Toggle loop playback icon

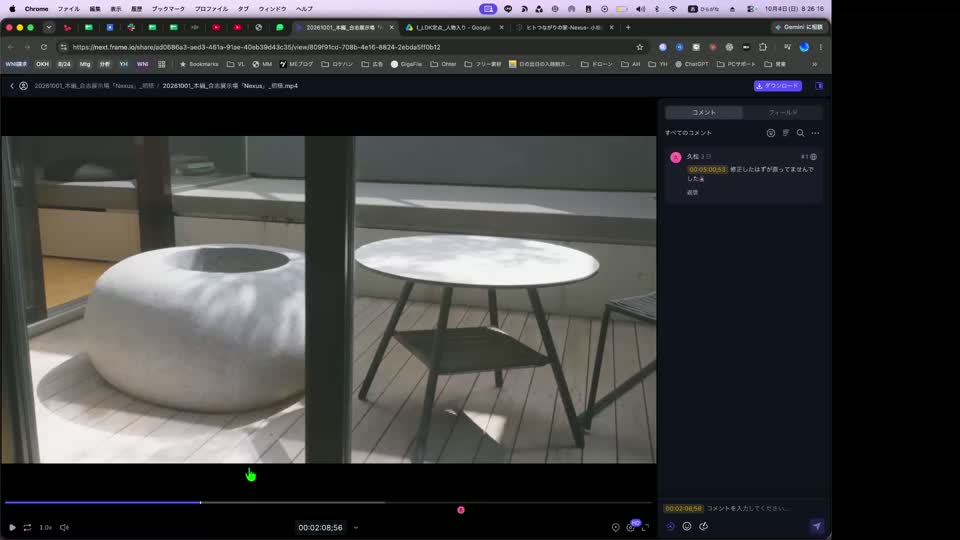tap(28, 527)
